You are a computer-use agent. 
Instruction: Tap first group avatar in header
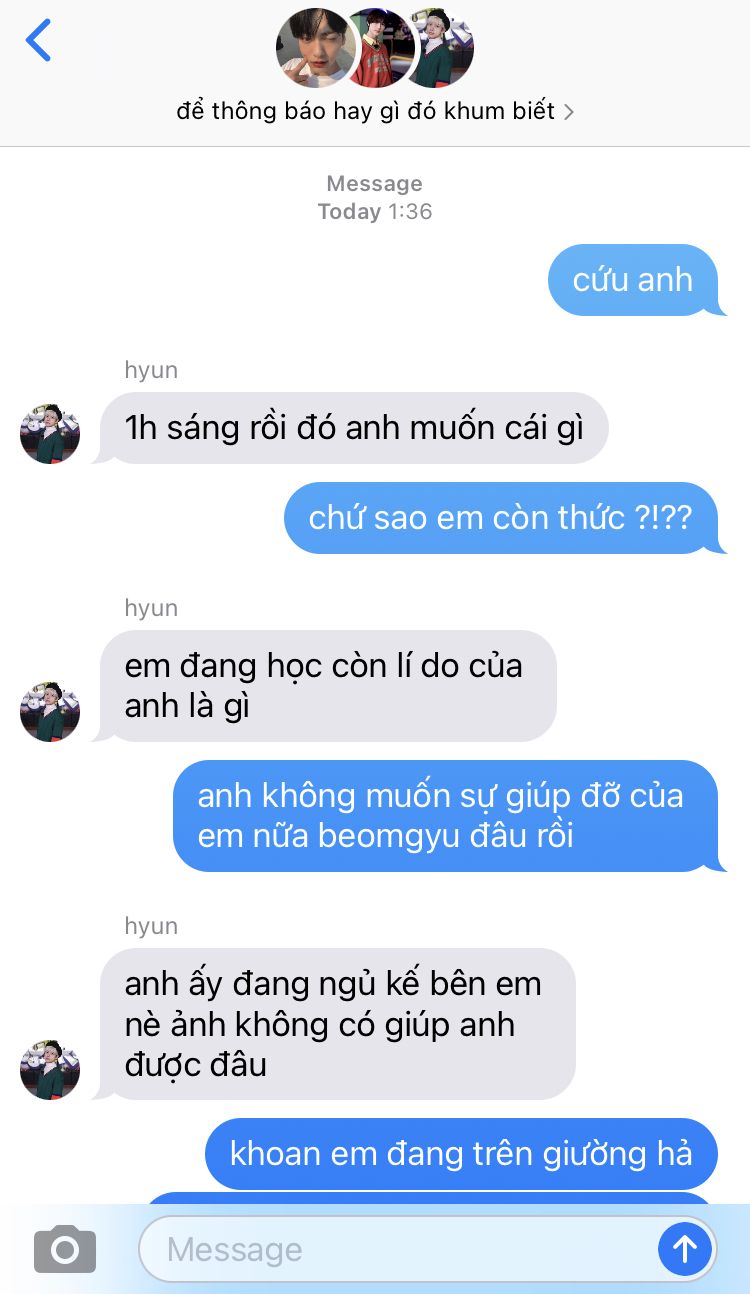[315, 47]
